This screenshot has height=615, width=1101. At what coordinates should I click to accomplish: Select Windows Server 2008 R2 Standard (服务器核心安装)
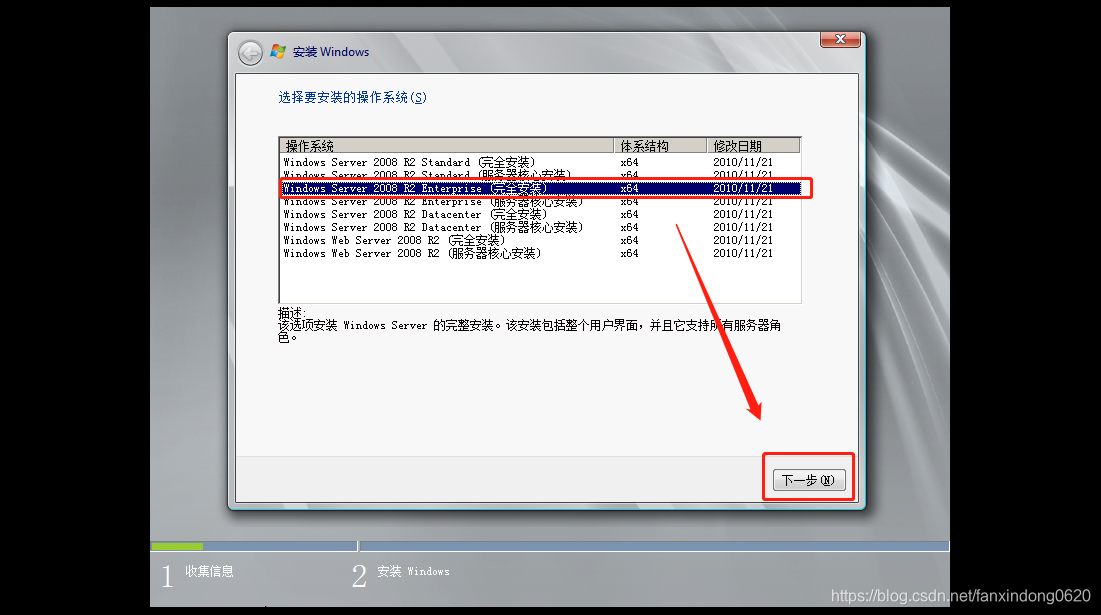539,174
